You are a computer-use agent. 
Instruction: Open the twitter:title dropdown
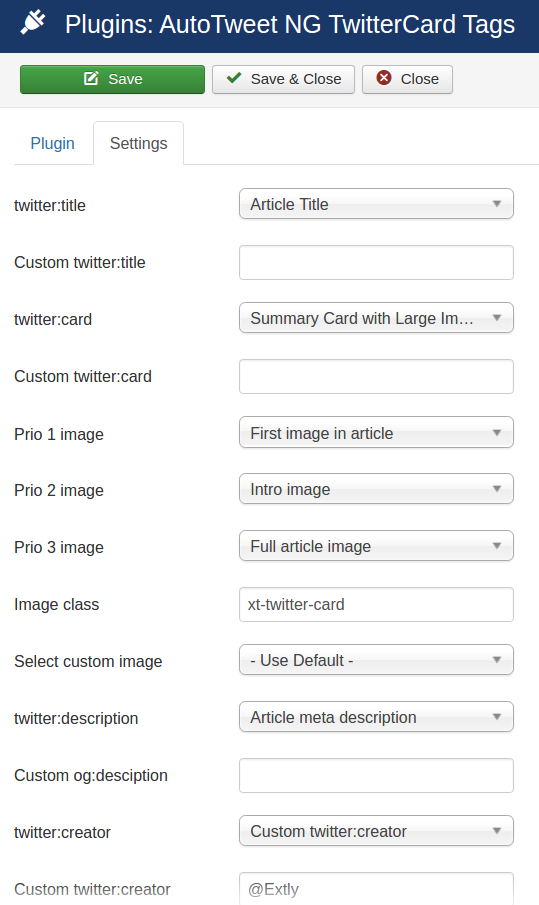(376, 204)
